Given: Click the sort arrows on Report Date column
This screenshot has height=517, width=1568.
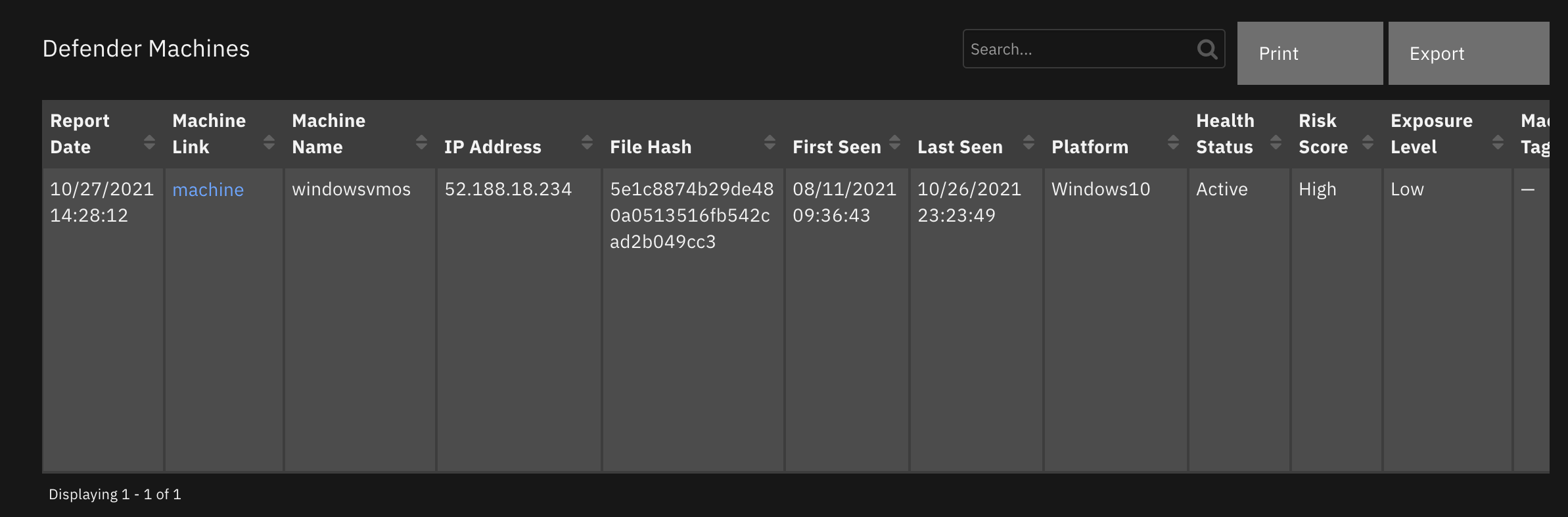Looking at the screenshot, I should point(150,141).
